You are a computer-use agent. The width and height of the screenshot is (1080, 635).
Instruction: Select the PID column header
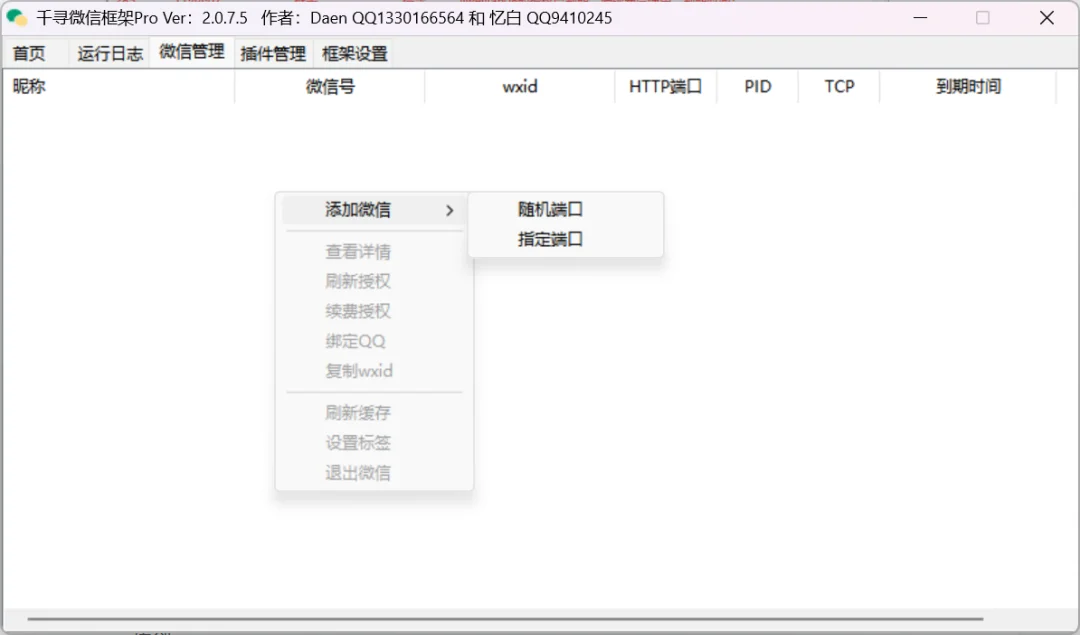click(x=758, y=86)
